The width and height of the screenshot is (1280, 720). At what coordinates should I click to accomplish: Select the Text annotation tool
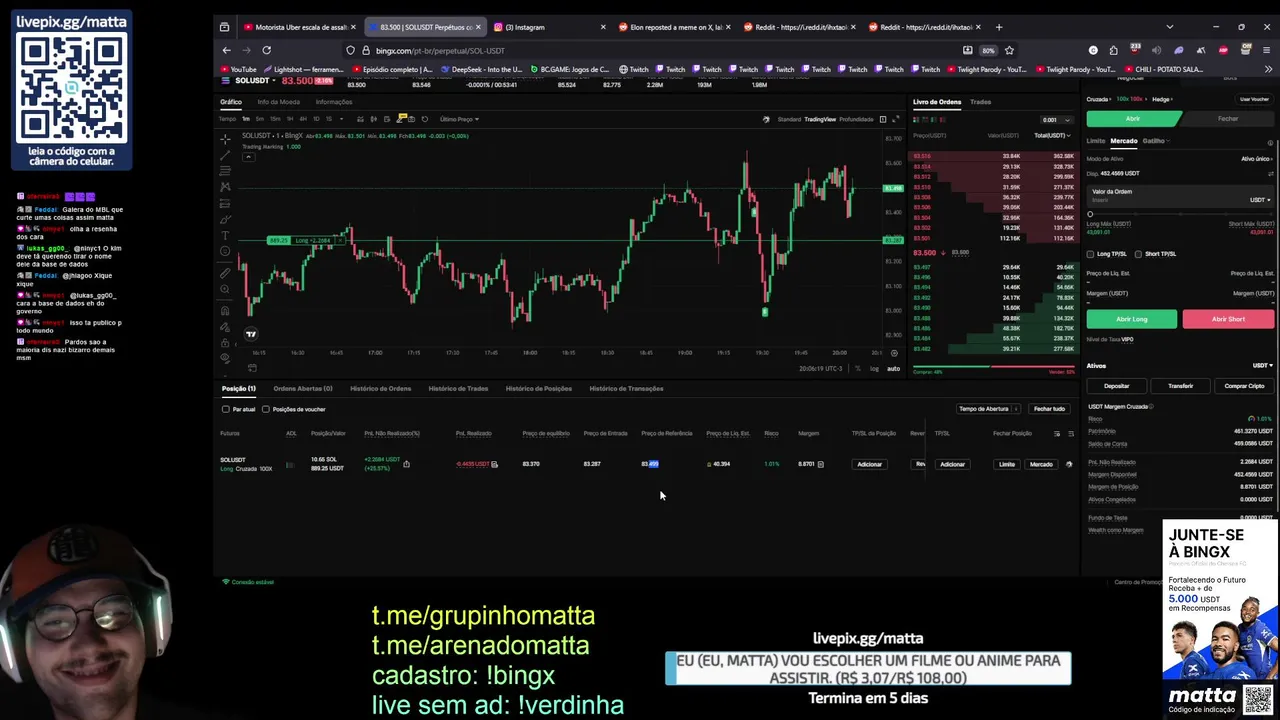pyautogui.click(x=225, y=236)
